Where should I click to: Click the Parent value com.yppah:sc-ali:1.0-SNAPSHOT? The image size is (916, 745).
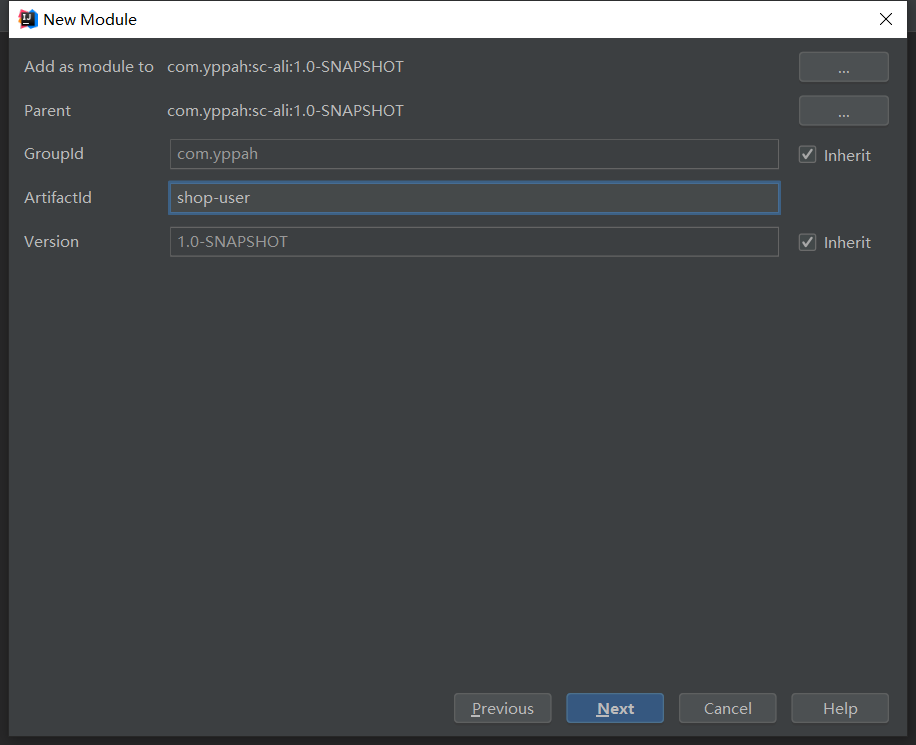(x=285, y=110)
